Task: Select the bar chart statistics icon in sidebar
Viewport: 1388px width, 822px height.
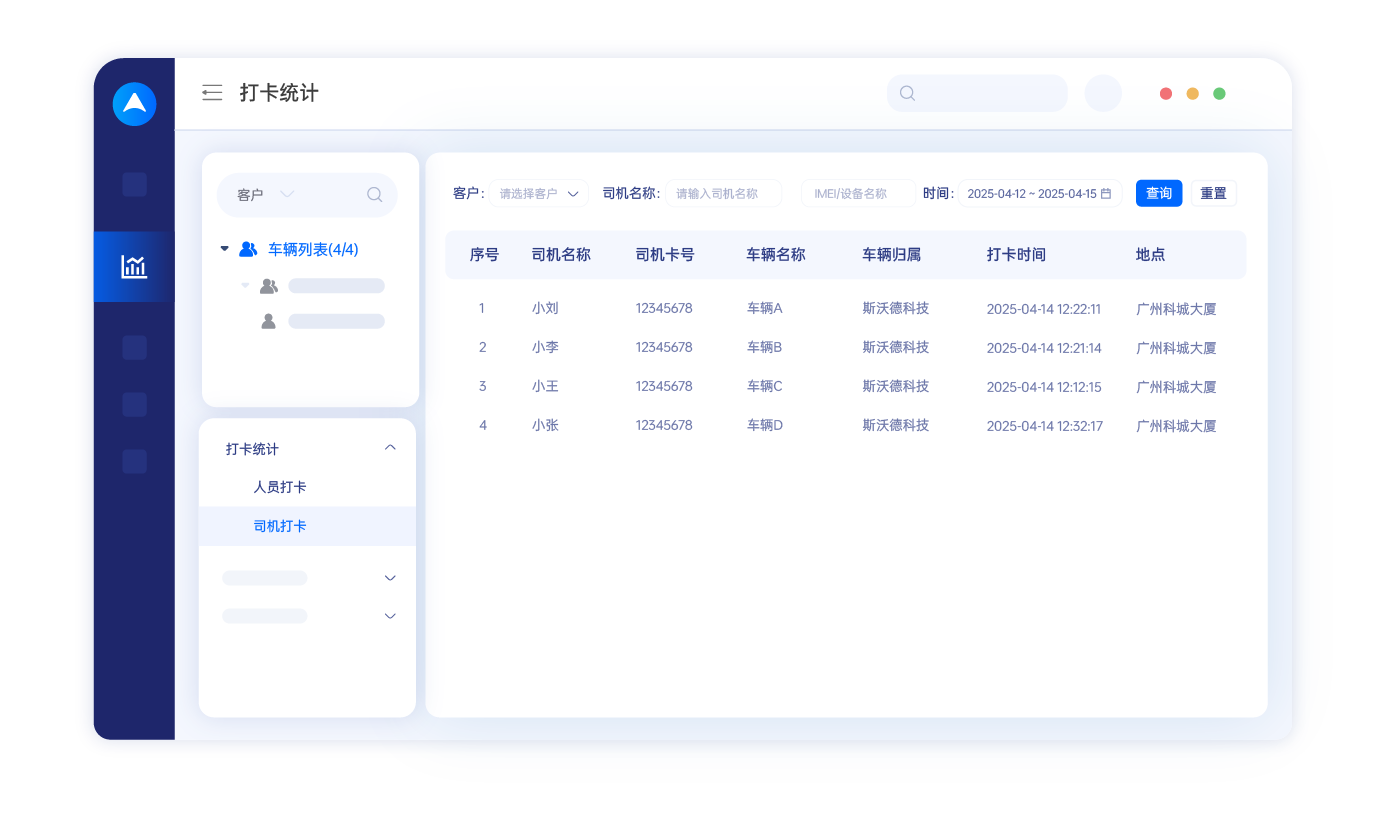Action: (x=133, y=266)
